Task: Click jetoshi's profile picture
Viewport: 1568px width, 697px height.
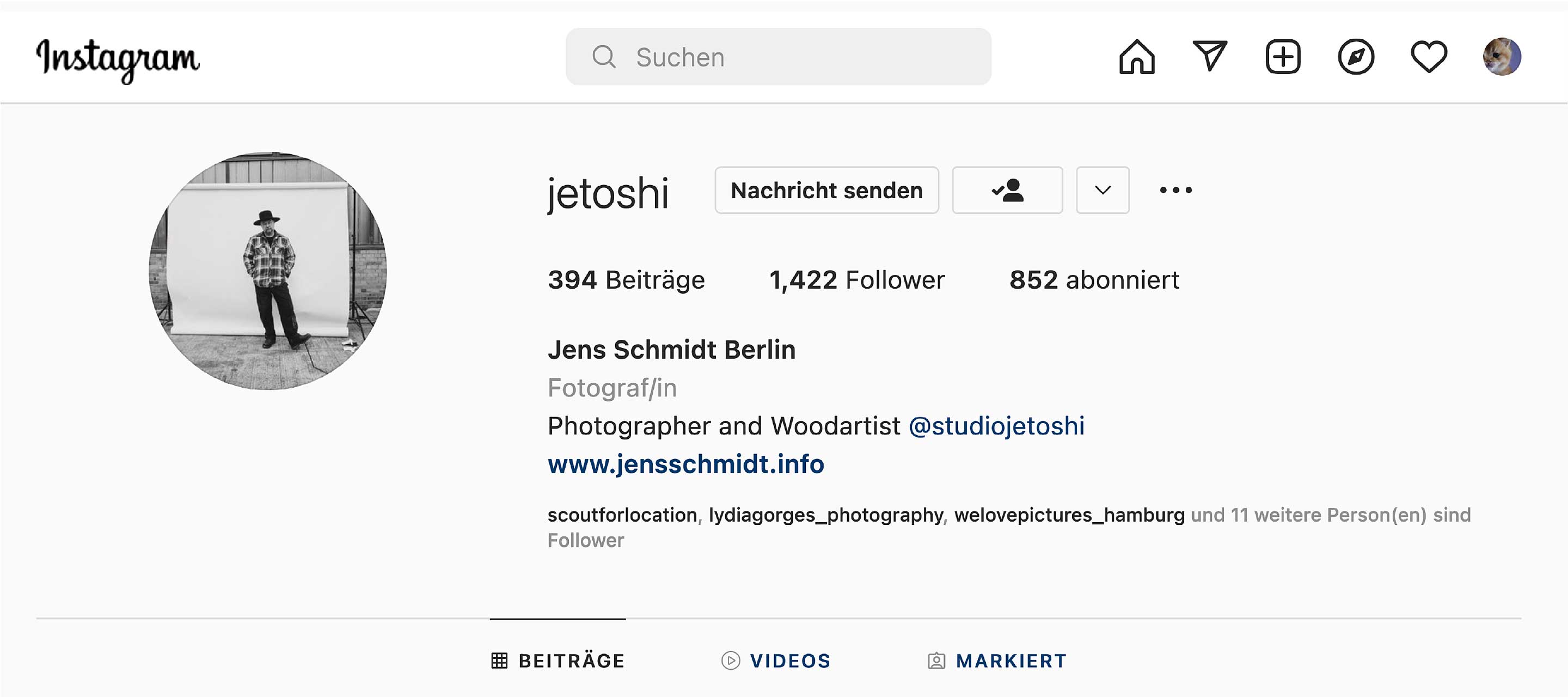Action: click(x=268, y=271)
